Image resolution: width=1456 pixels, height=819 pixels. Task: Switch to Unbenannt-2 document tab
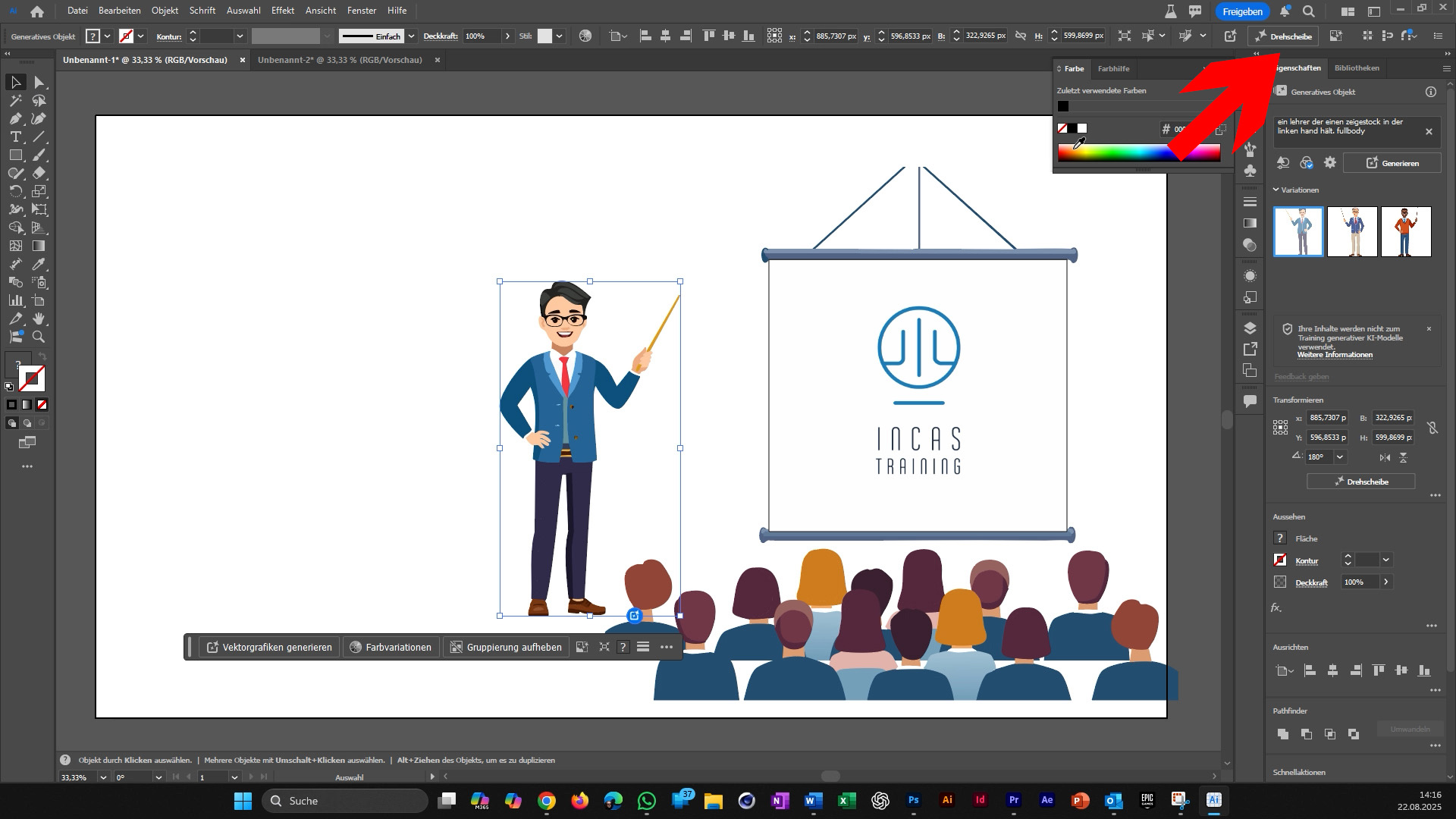[340, 60]
